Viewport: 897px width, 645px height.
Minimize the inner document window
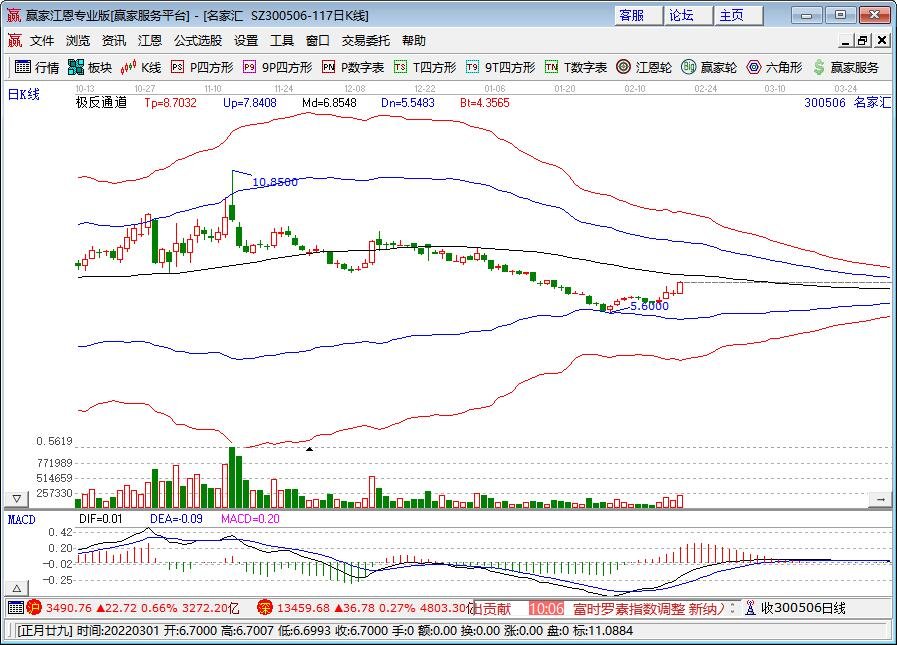[x=846, y=41]
